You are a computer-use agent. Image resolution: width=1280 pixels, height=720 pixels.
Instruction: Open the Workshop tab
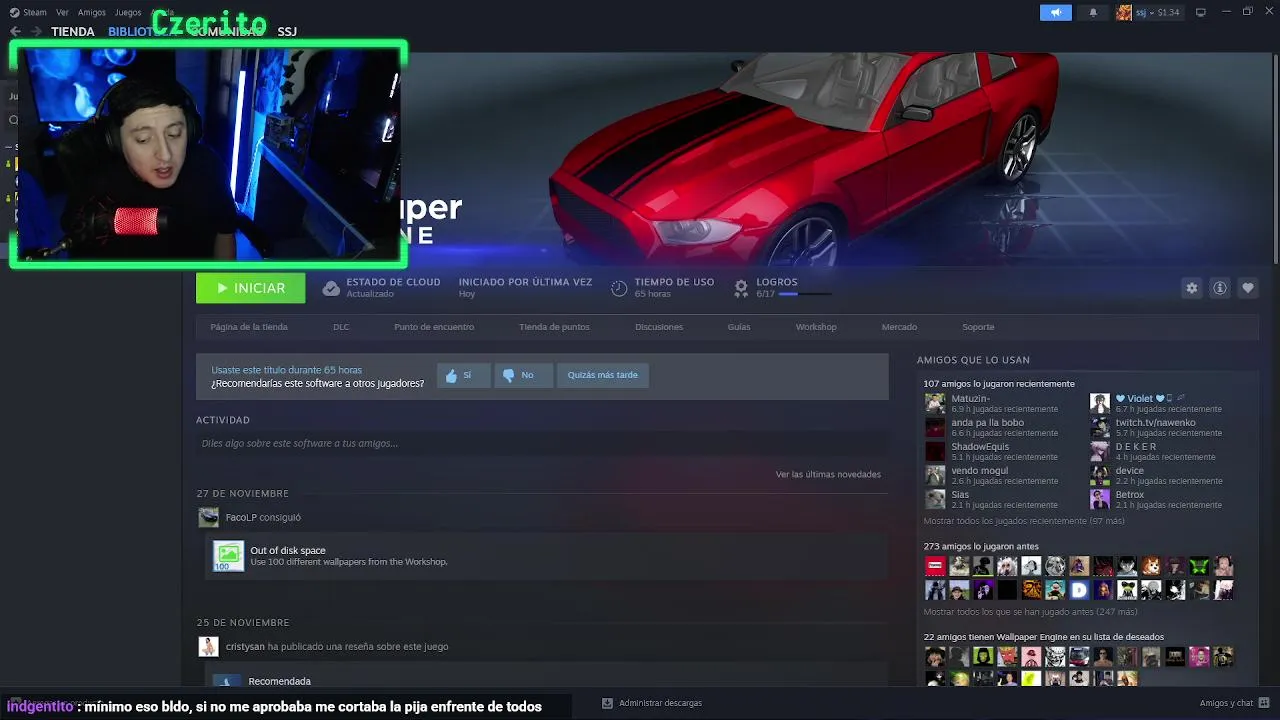tap(816, 327)
